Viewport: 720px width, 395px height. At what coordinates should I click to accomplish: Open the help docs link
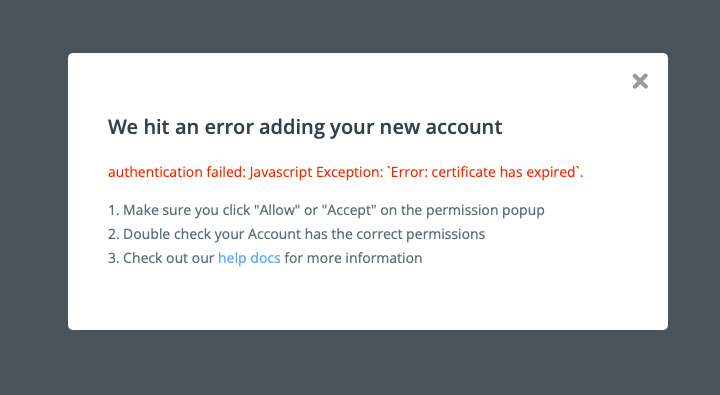[249, 258]
